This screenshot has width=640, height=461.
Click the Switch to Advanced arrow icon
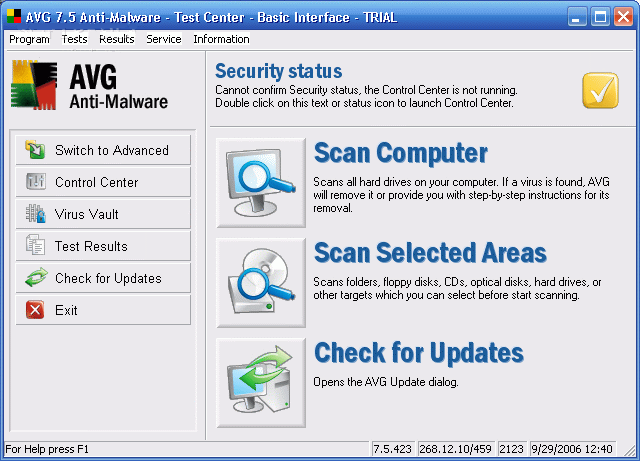[x=35, y=149]
